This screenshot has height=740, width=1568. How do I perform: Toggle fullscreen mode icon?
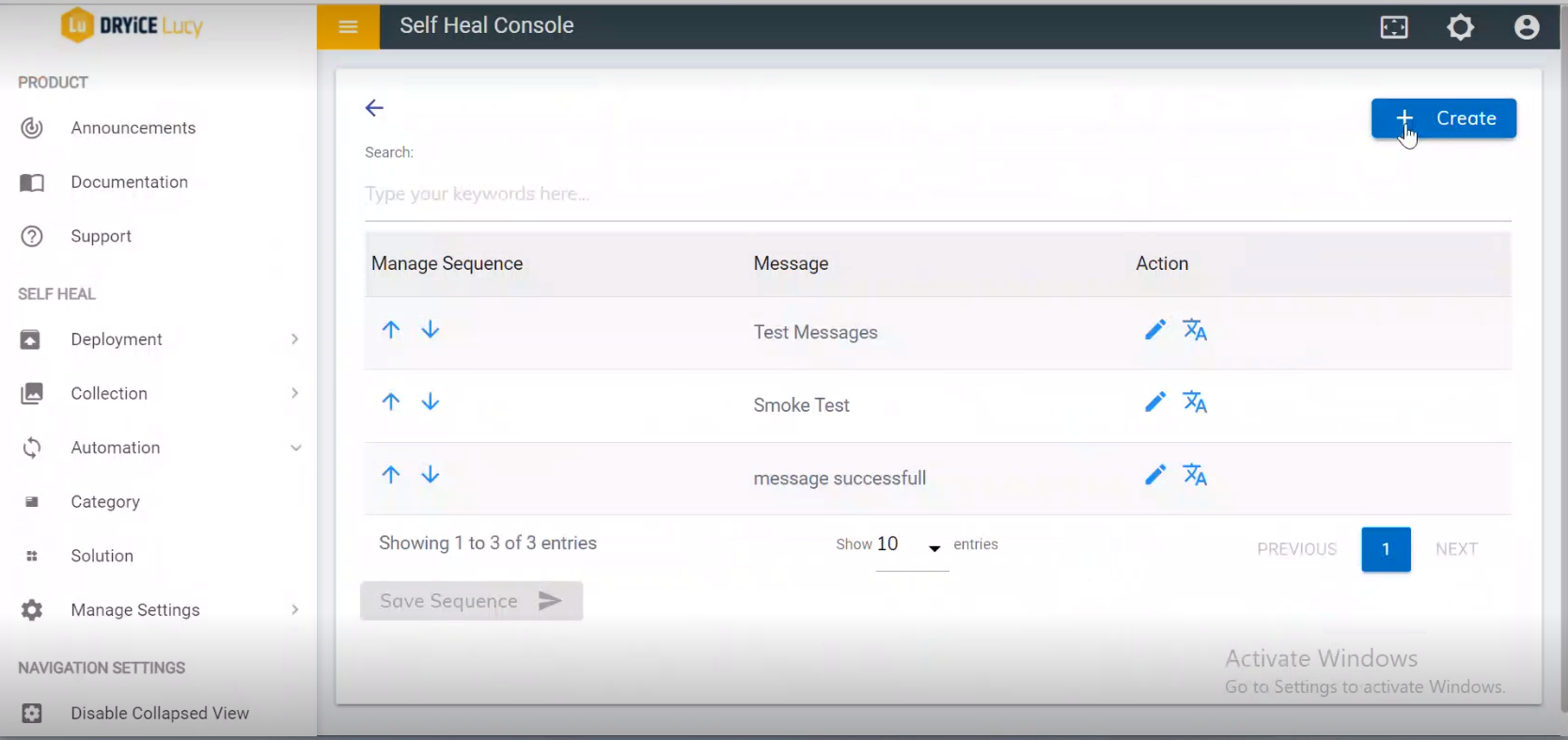[x=1394, y=27]
